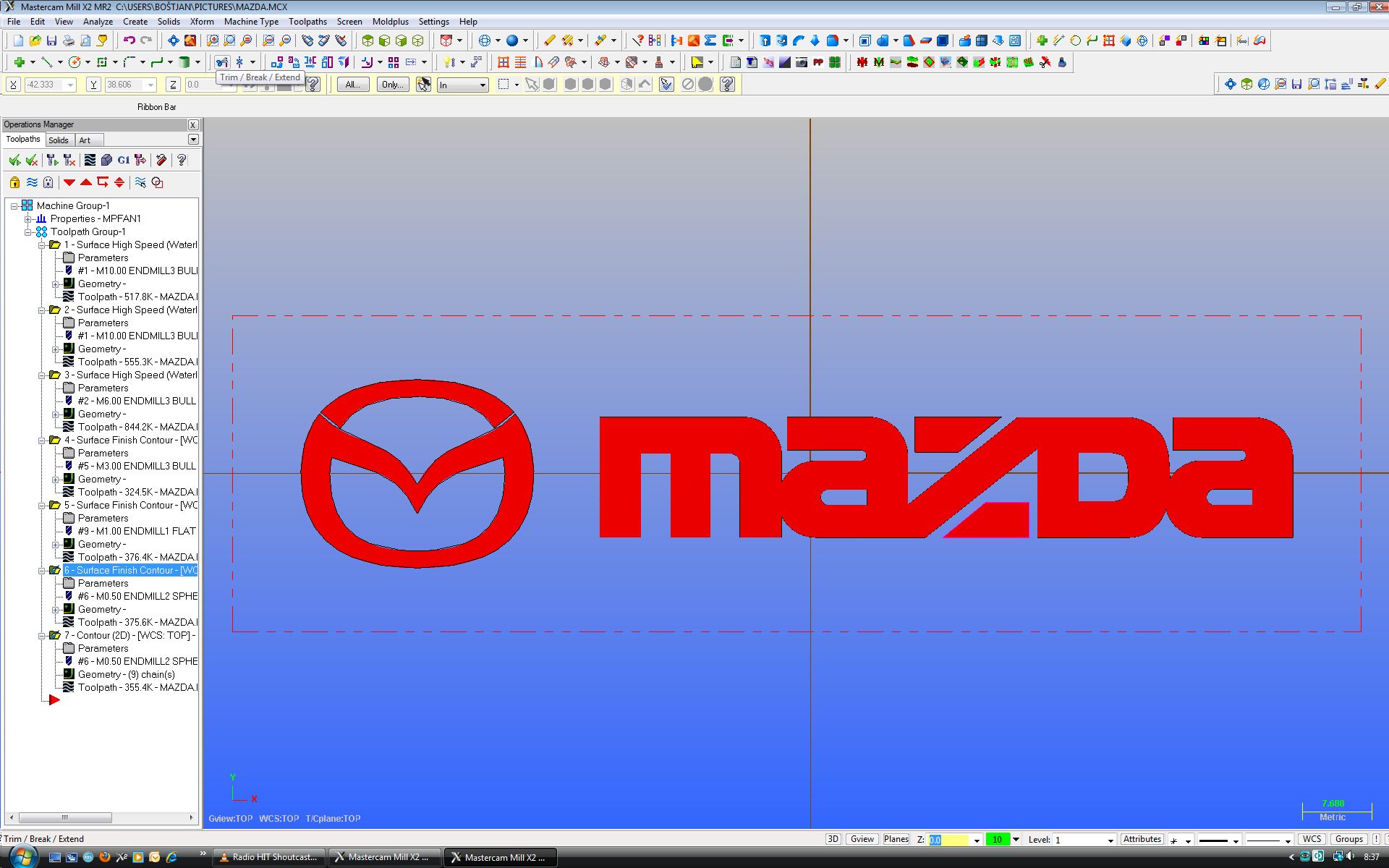Image resolution: width=1389 pixels, height=868 pixels.
Task: Open the In selection mode dropdown
Action: pyautogui.click(x=483, y=85)
